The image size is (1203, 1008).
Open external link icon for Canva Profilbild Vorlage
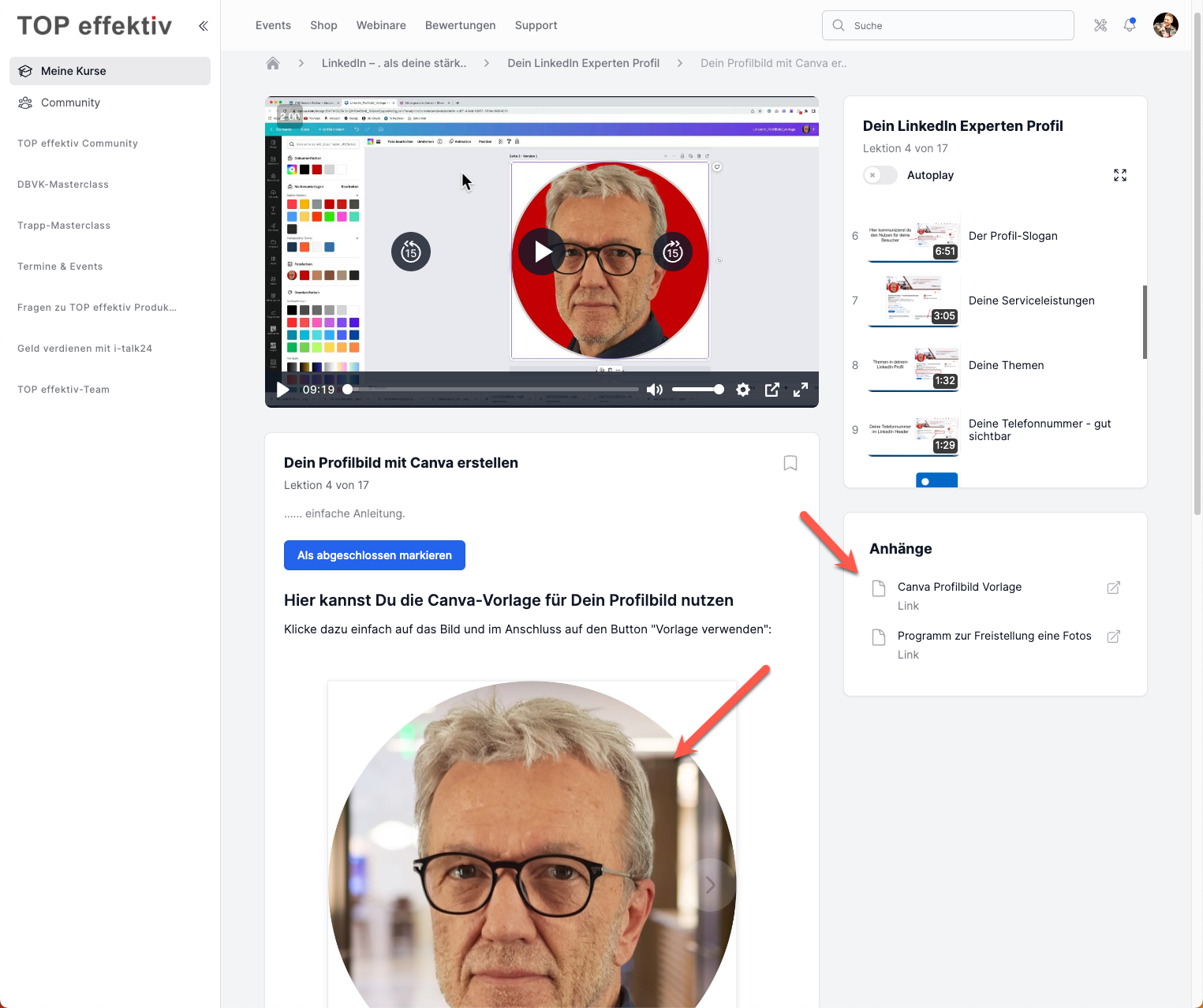pos(1114,588)
